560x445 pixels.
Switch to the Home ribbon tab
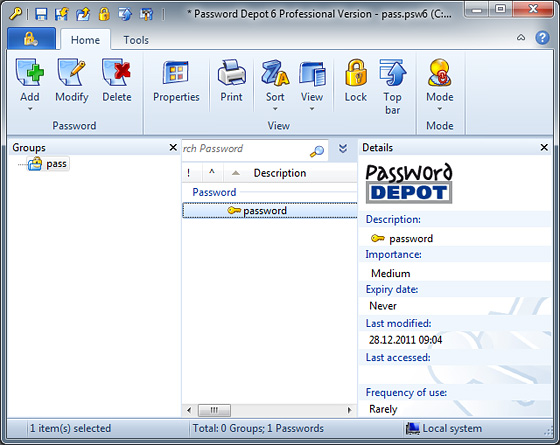pyautogui.click(x=85, y=40)
